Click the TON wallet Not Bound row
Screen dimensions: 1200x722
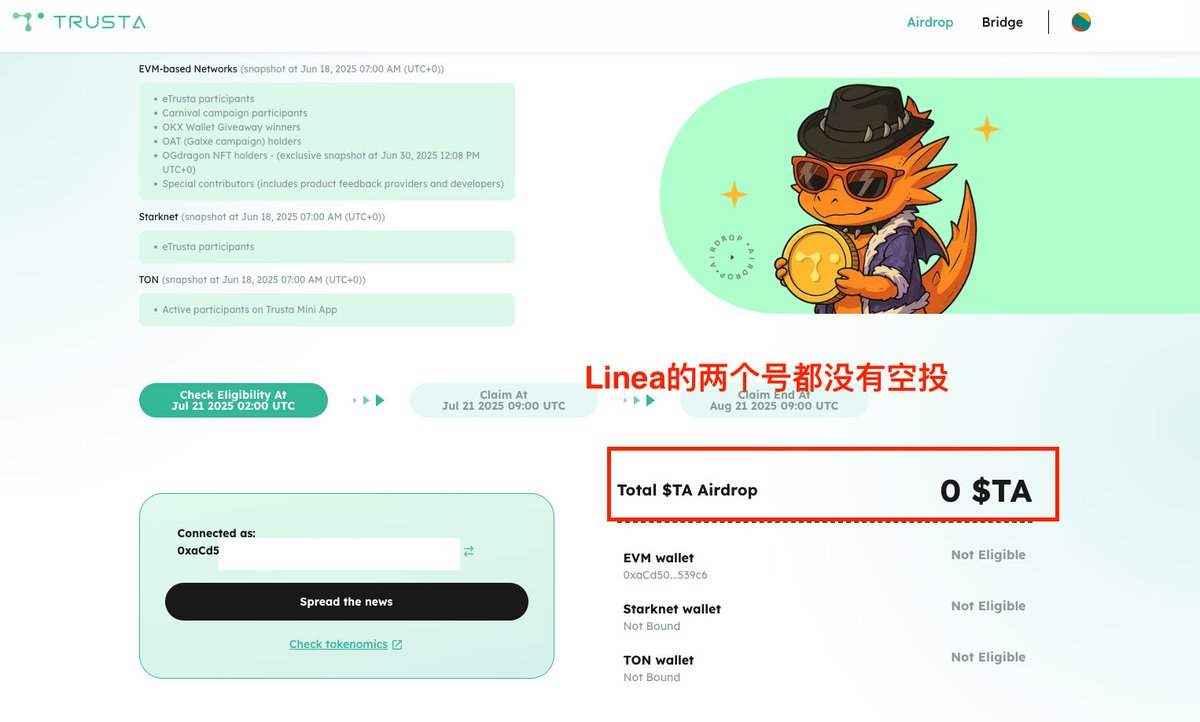[x=824, y=667]
